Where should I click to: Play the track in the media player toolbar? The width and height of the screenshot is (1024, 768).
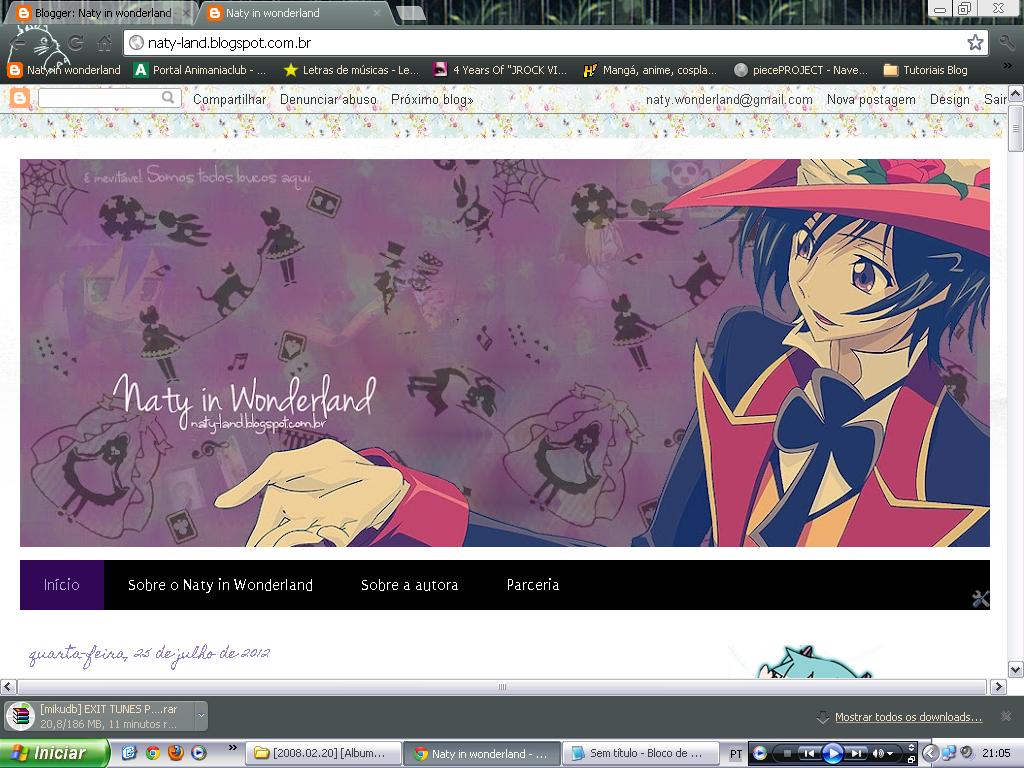click(833, 753)
